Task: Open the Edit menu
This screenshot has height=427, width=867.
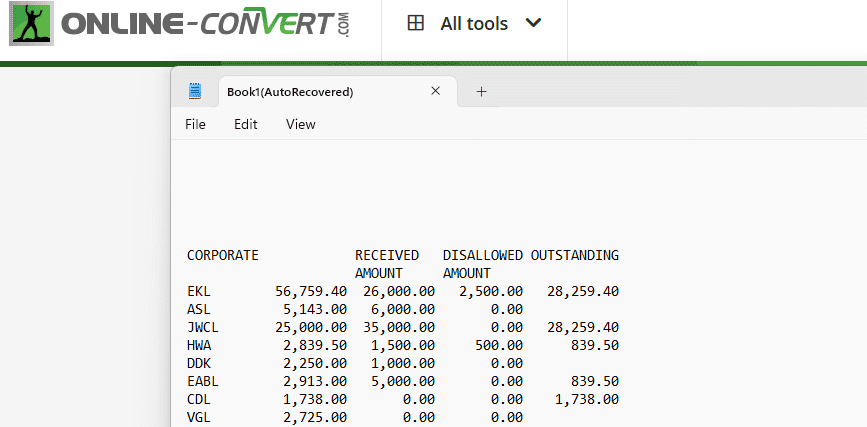Action: click(x=245, y=124)
